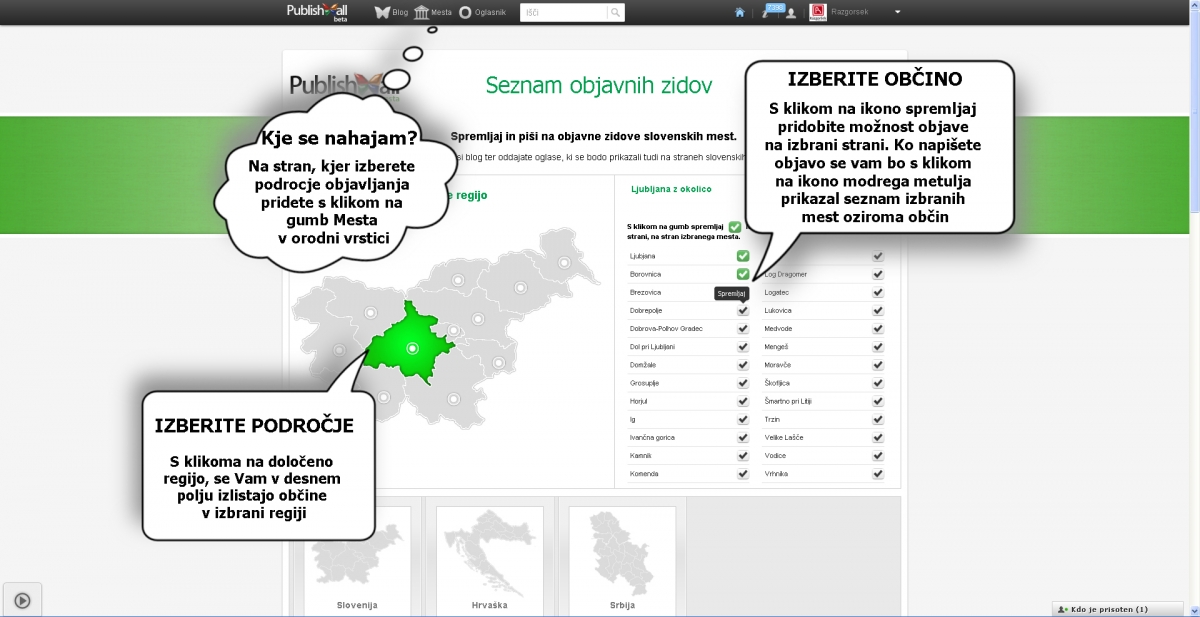Toggle follow checkbox next to Vrhnika
The width and height of the screenshot is (1200, 617).
coord(877,474)
